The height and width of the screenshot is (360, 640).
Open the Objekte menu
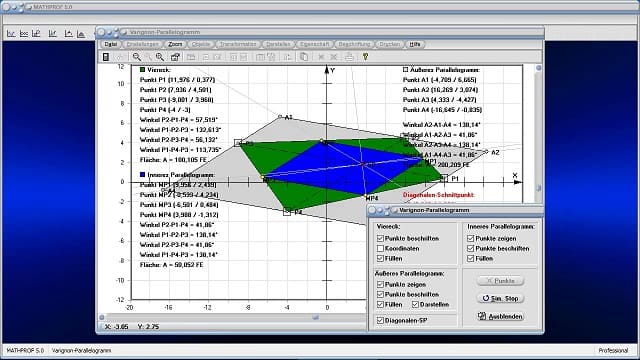(x=201, y=44)
